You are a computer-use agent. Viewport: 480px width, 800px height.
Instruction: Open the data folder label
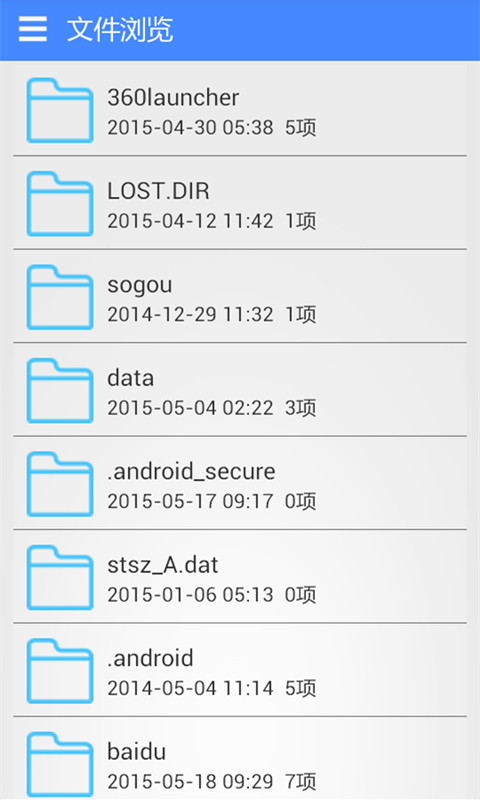tap(131, 378)
